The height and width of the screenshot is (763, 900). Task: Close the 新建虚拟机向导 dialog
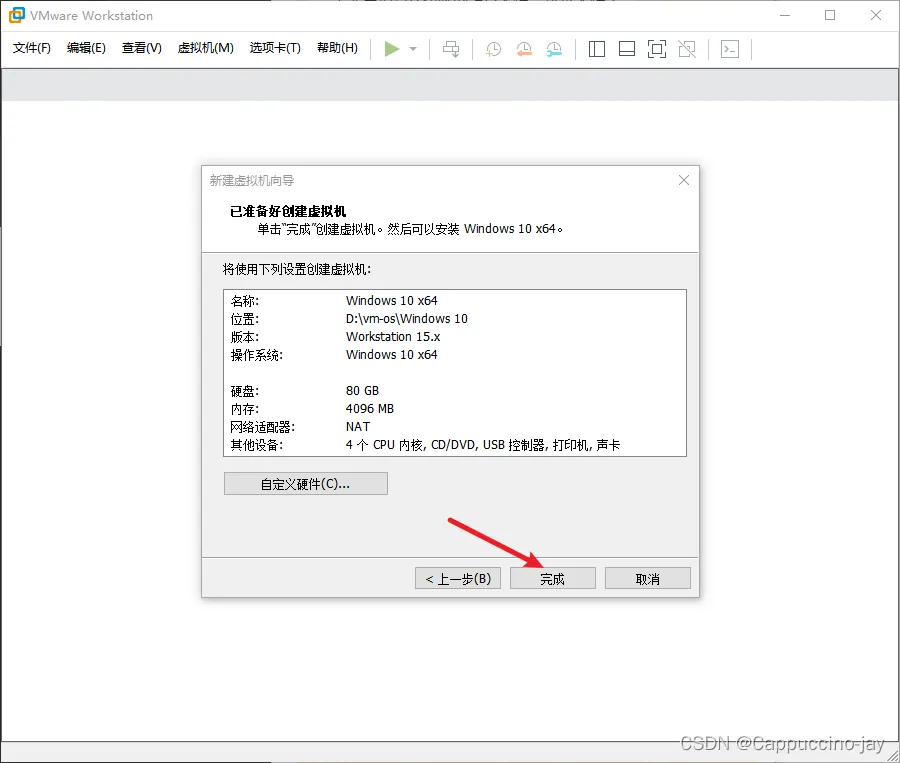click(x=684, y=180)
